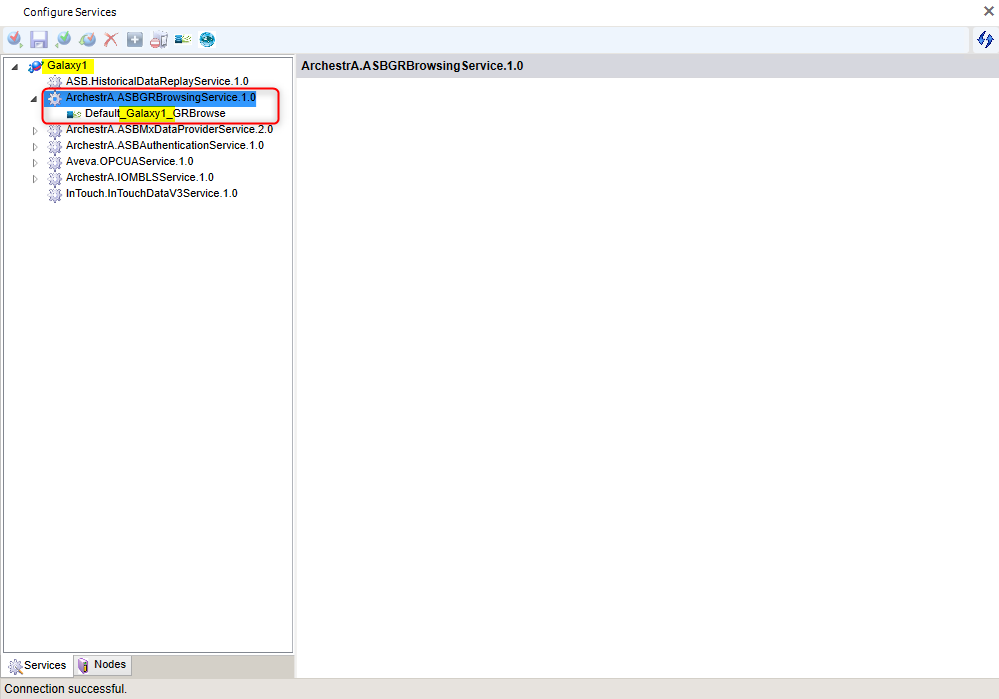Image resolution: width=999 pixels, height=699 pixels.
Task: Click gear icon beside ASB.HistoricalDataReplayService.1.0
Action: pyautogui.click(x=55, y=82)
